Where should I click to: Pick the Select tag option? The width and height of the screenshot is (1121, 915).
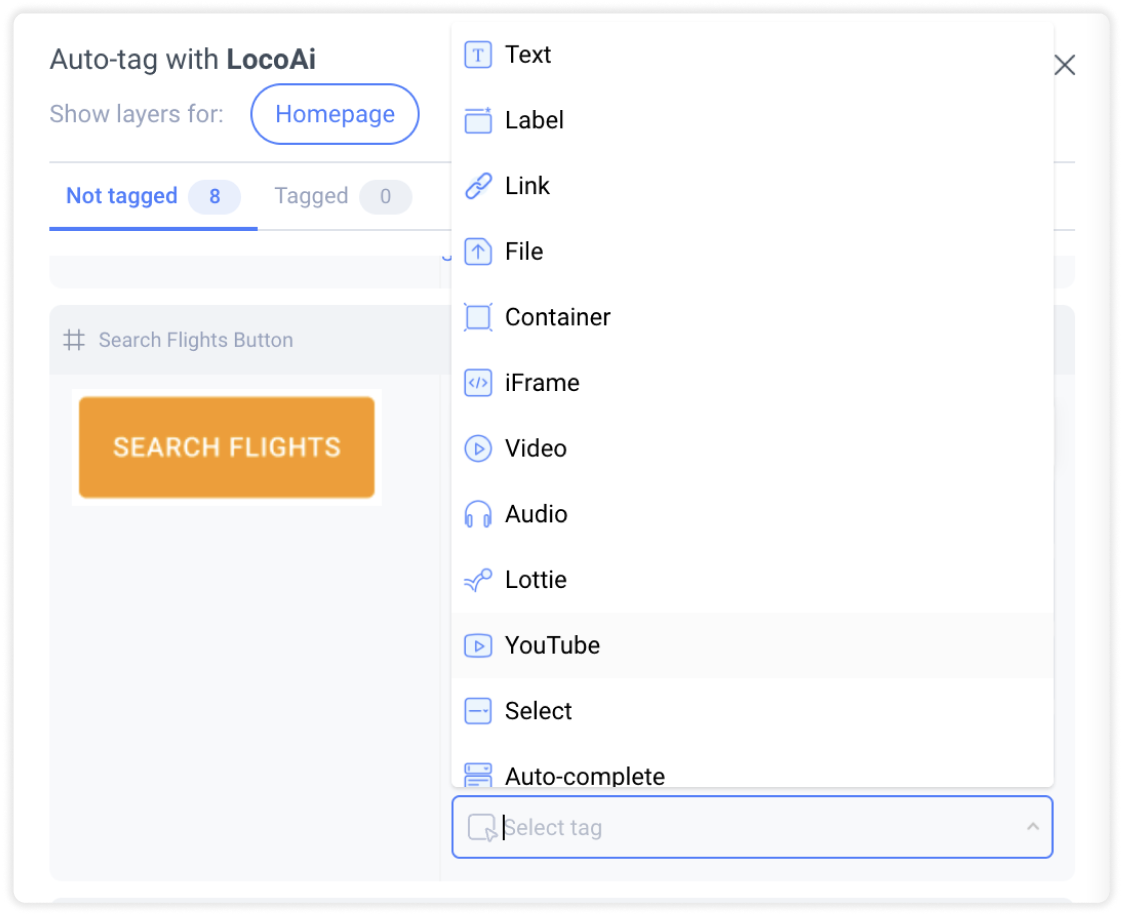752,711
